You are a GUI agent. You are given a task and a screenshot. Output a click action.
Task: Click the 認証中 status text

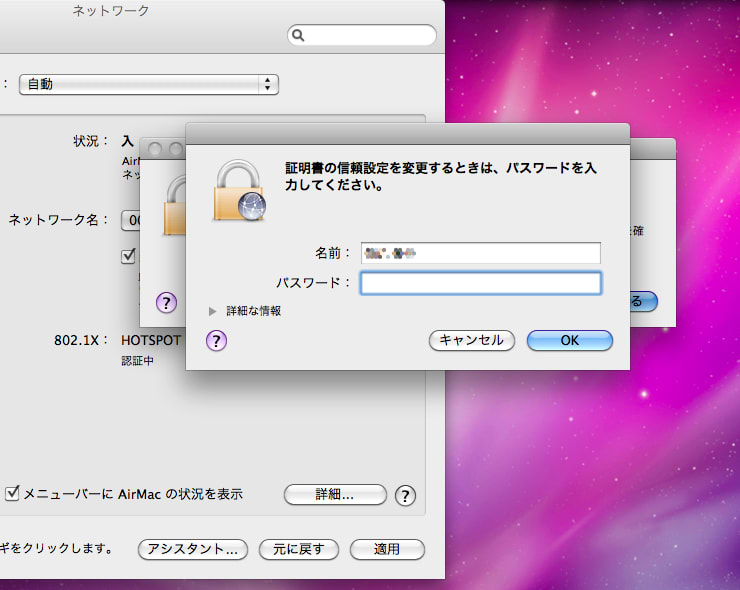tap(137, 361)
